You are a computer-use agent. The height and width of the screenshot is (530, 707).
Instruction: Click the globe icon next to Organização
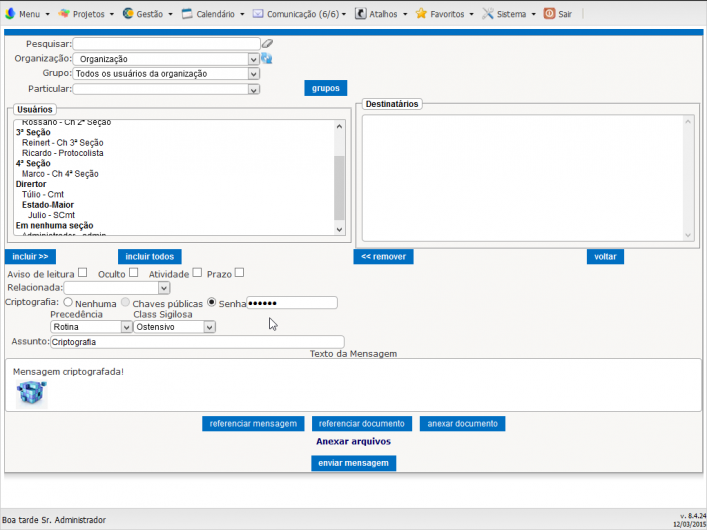point(267,59)
